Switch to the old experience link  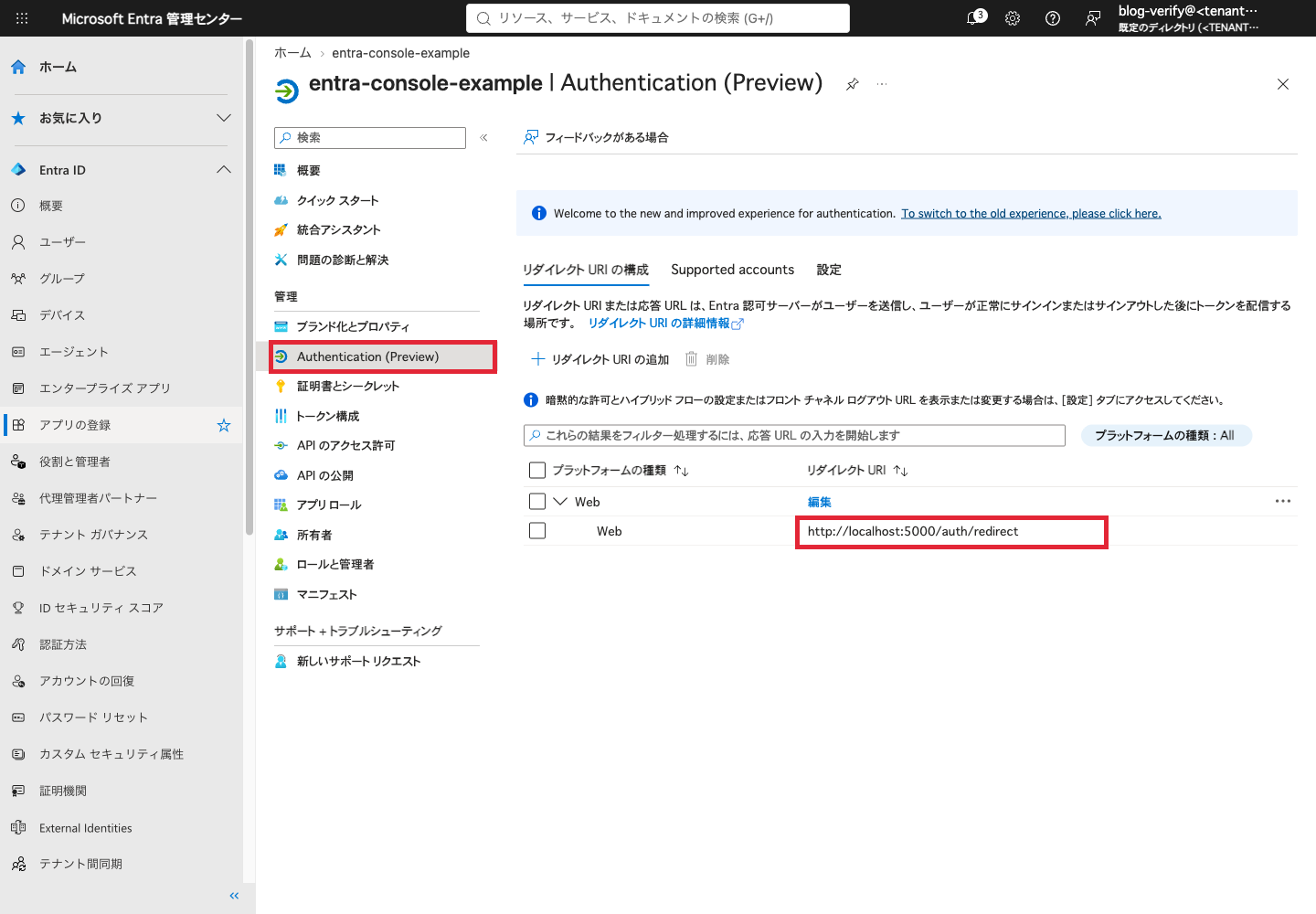(x=1031, y=213)
